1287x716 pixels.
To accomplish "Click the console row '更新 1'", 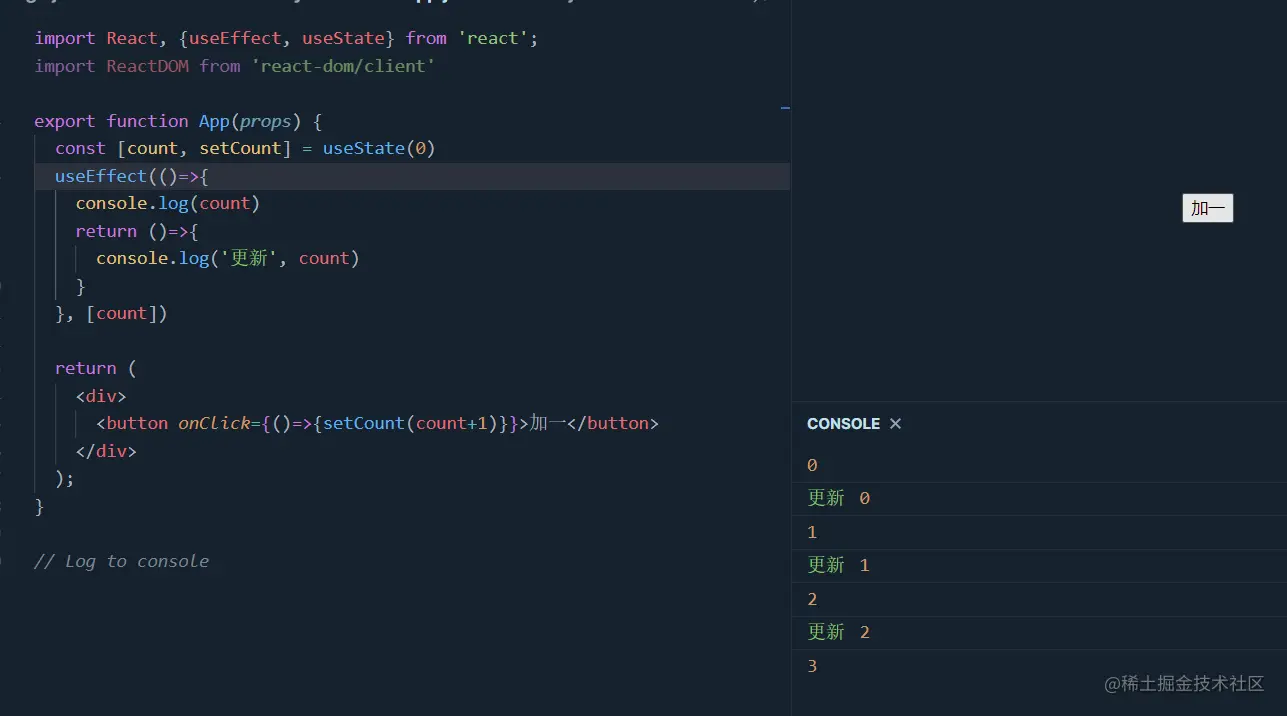I will coord(1039,565).
